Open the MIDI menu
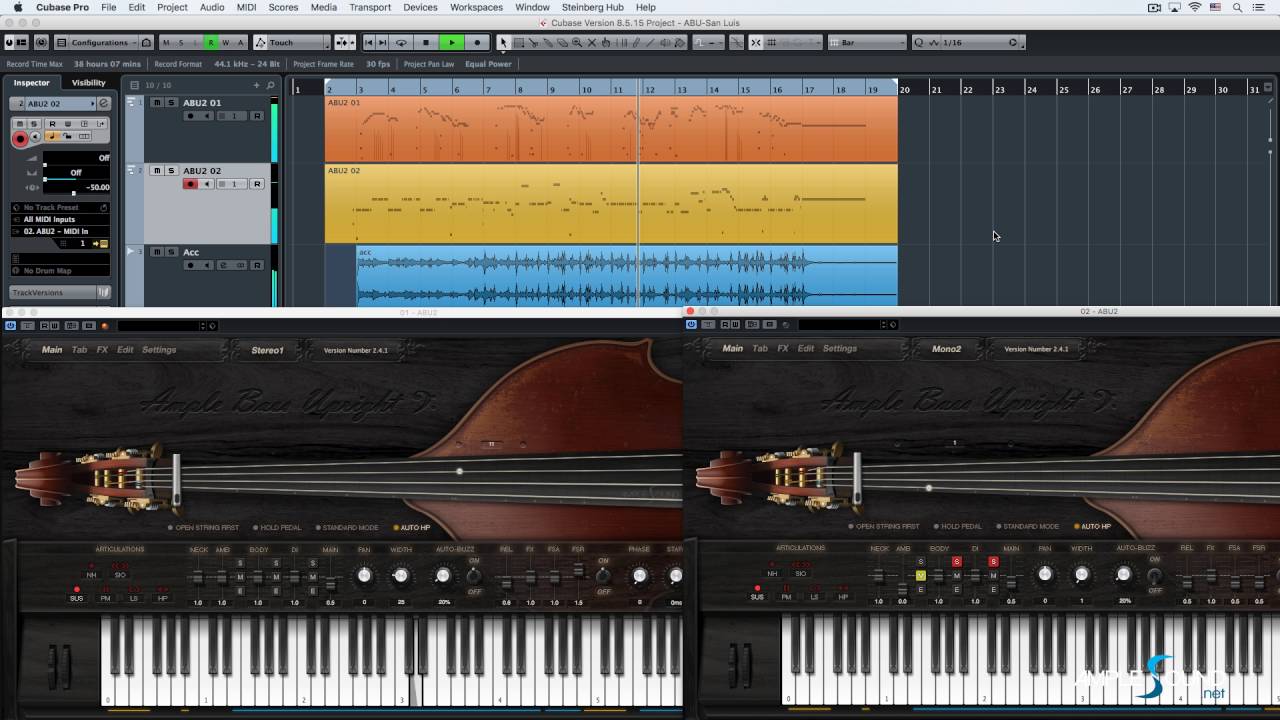 tap(246, 7)
